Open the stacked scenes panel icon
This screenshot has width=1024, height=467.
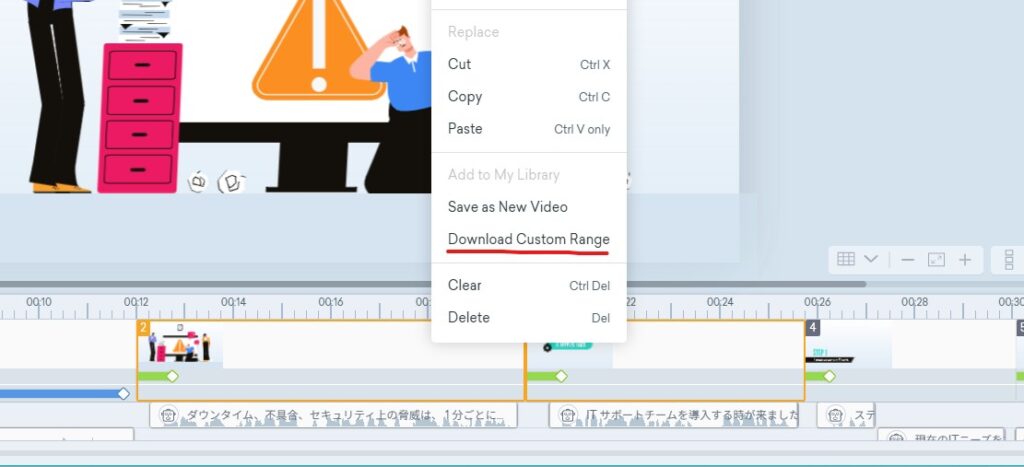tap(1007, 260)
